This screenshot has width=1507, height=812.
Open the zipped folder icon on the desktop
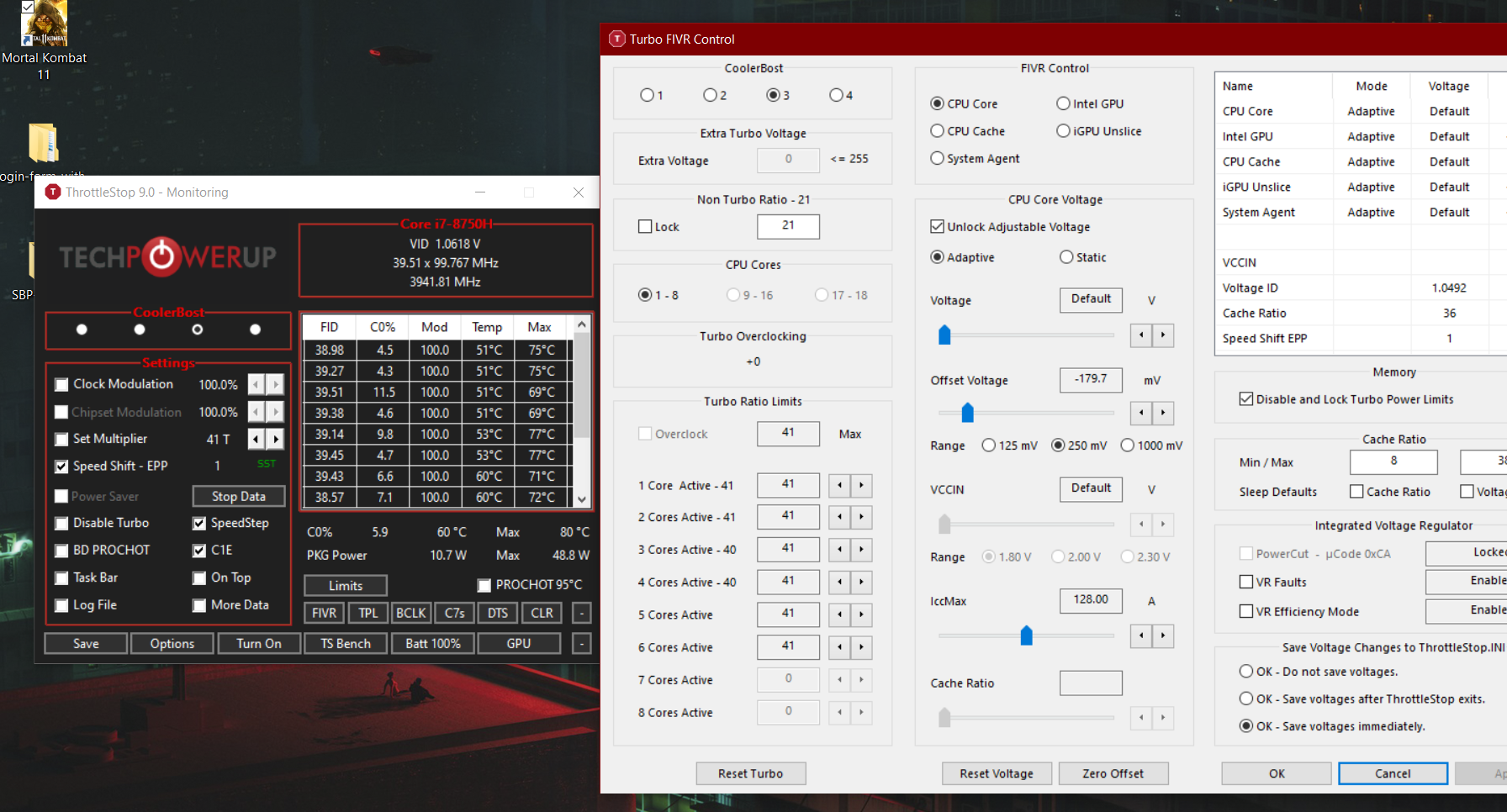tap(44, 143)
